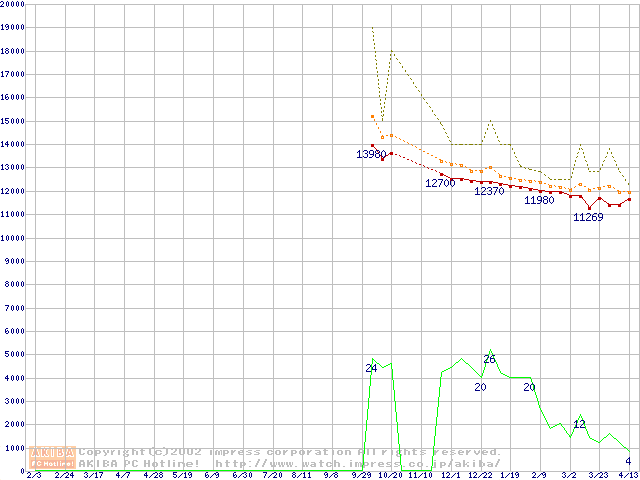Select the 10000 value on the y-axis
This screenshot has height=480, width=640.
13,238
